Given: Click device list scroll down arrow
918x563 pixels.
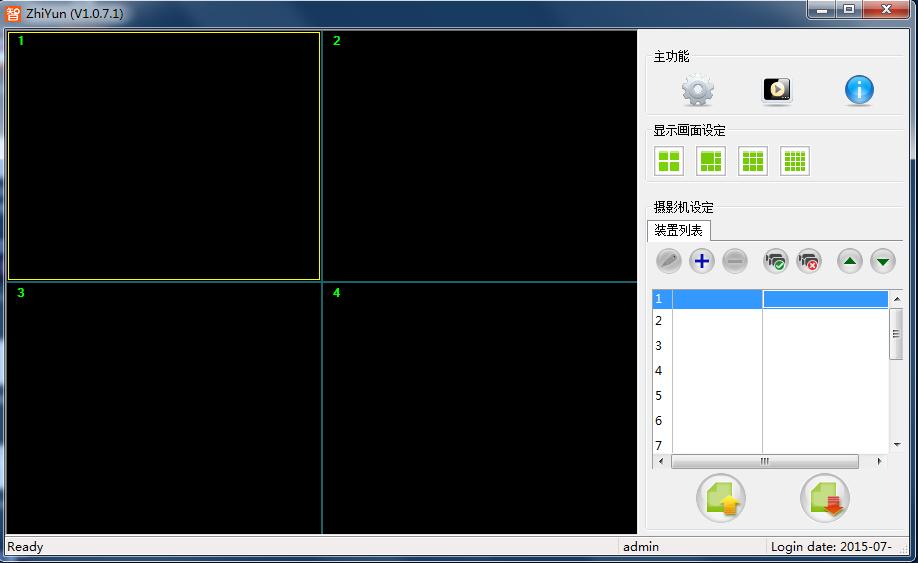Looking at the screenshot, I should click(896, 445).
